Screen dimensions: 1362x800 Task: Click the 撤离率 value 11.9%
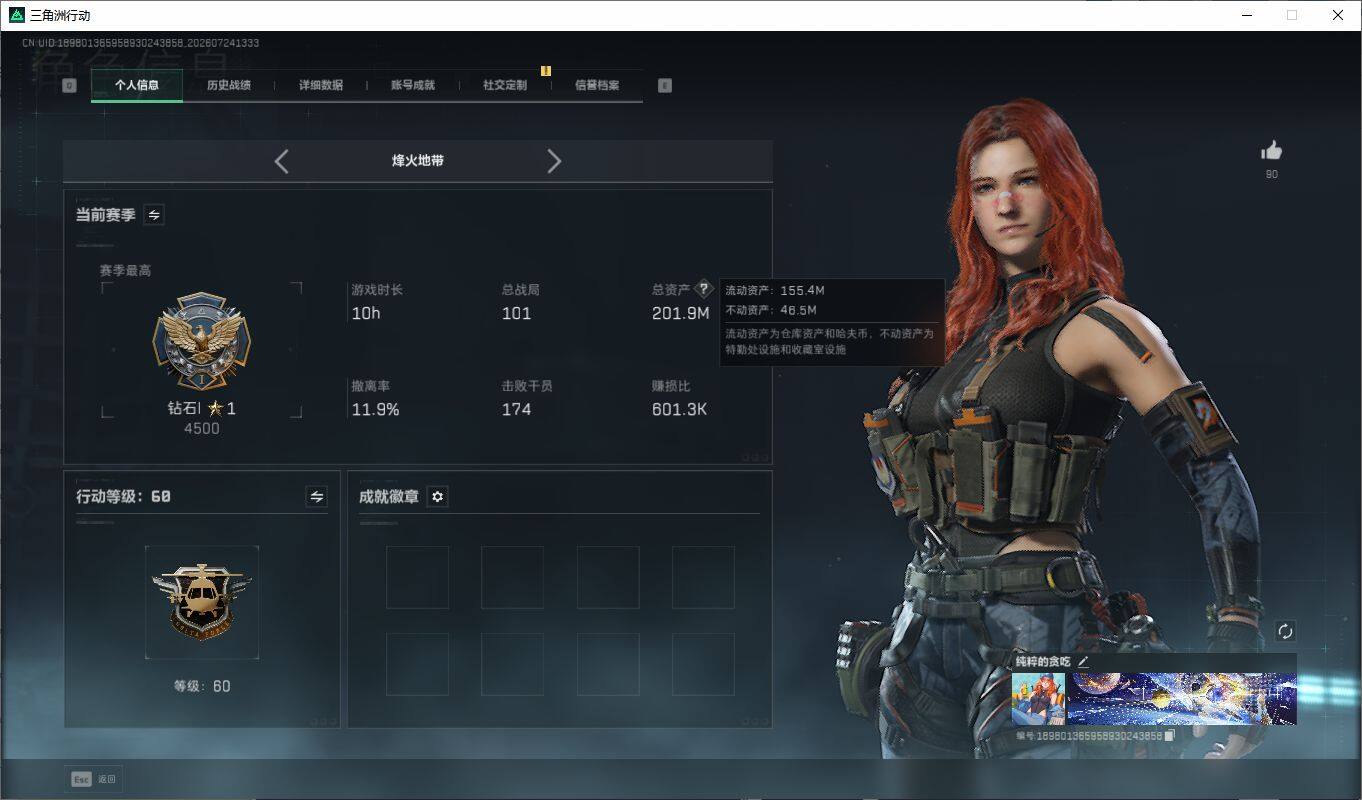point(375,409)
